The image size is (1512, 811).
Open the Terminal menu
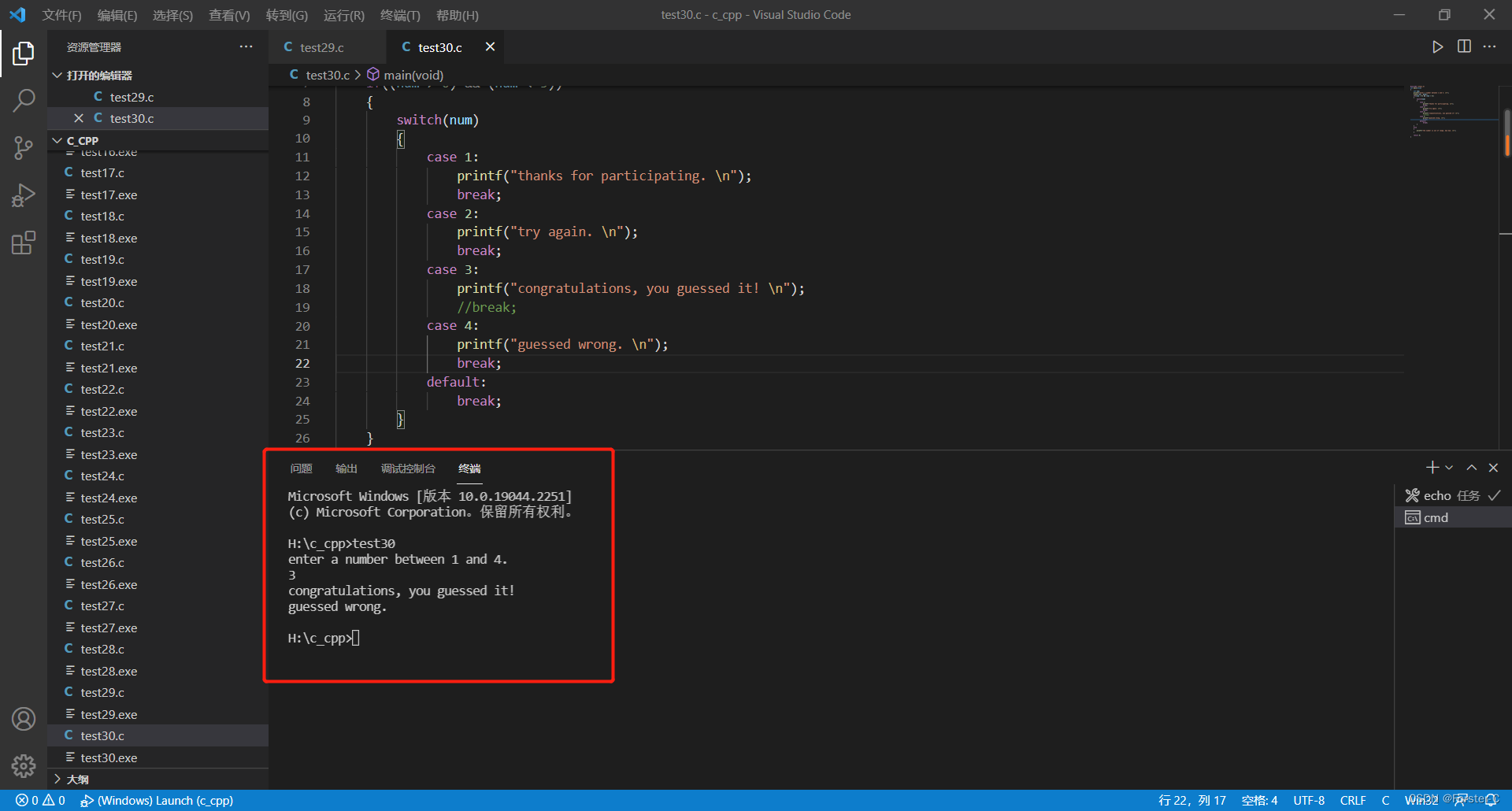[x=400, y=15]
